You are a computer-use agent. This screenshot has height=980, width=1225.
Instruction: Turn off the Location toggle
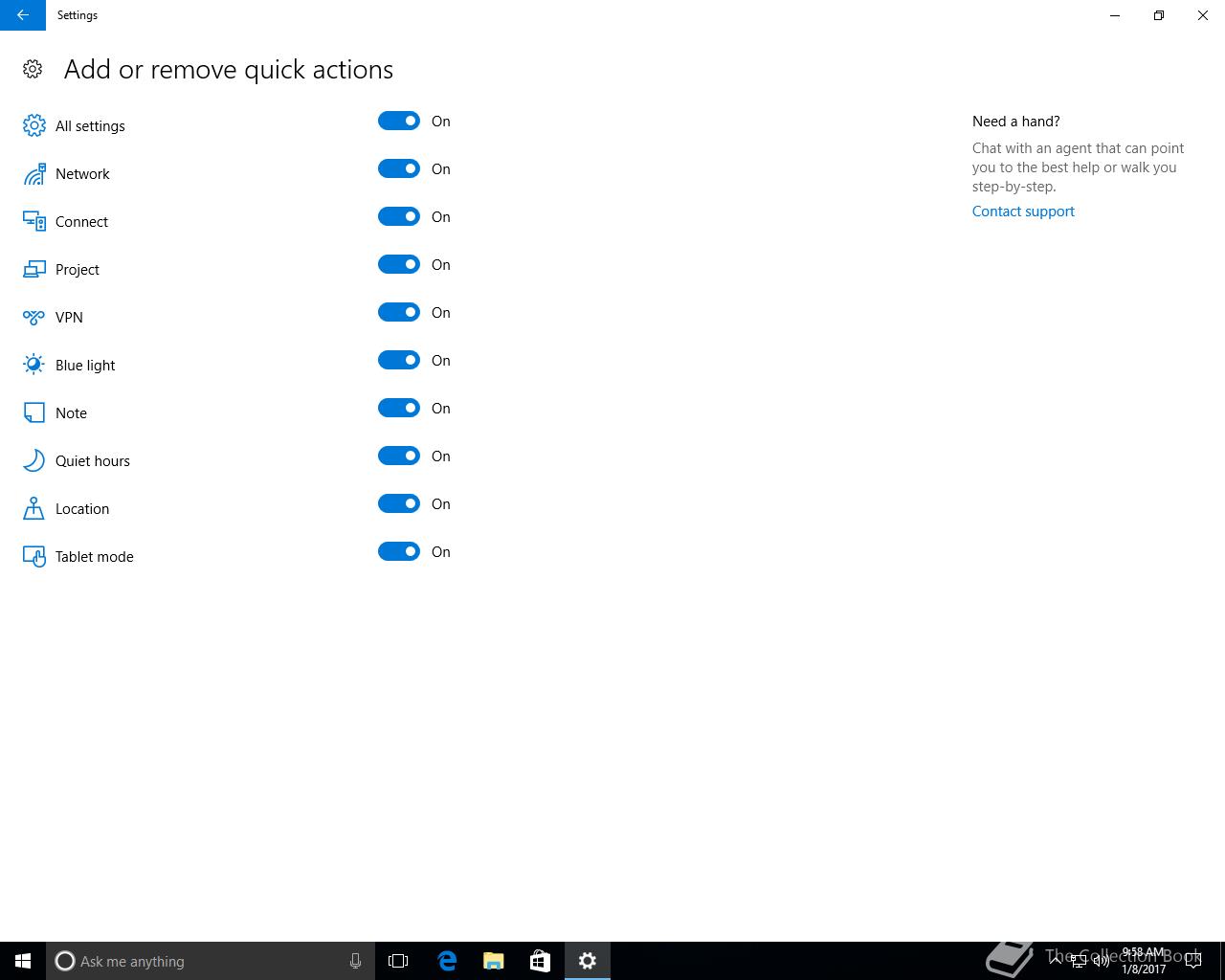[399, 503]
